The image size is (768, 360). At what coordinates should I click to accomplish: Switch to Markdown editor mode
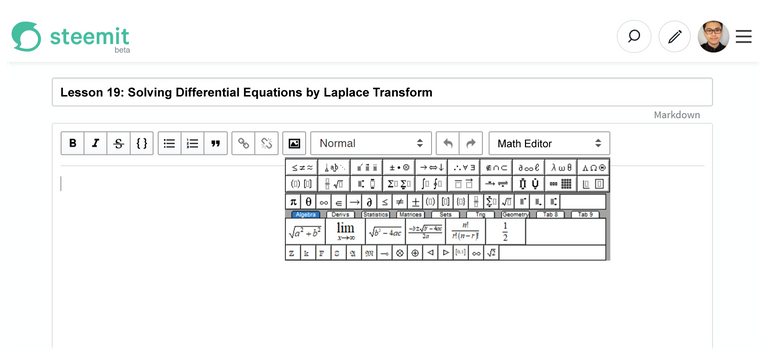click(x=677, y=115)
